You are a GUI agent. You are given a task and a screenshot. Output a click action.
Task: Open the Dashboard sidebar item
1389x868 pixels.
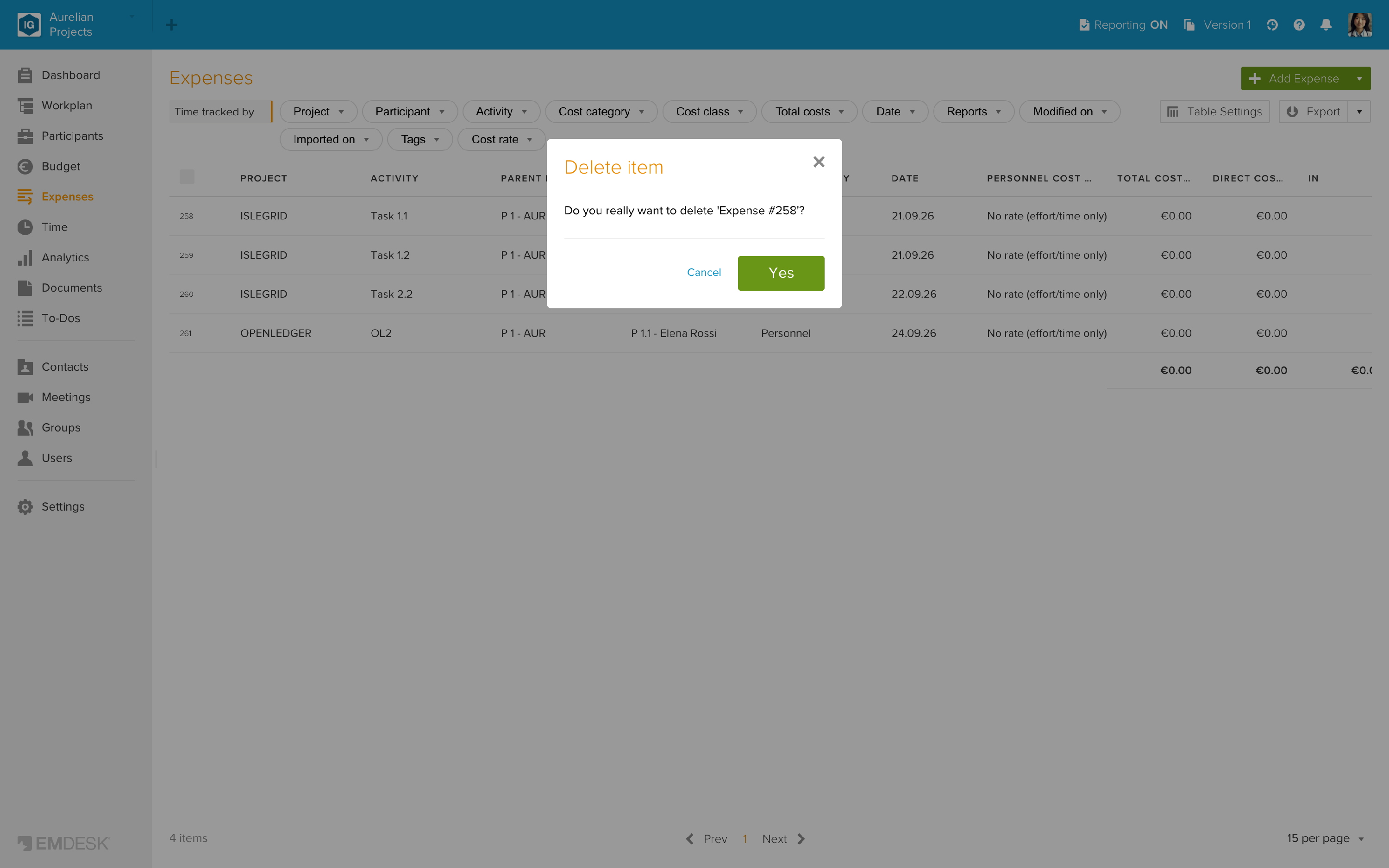point(70,75)
